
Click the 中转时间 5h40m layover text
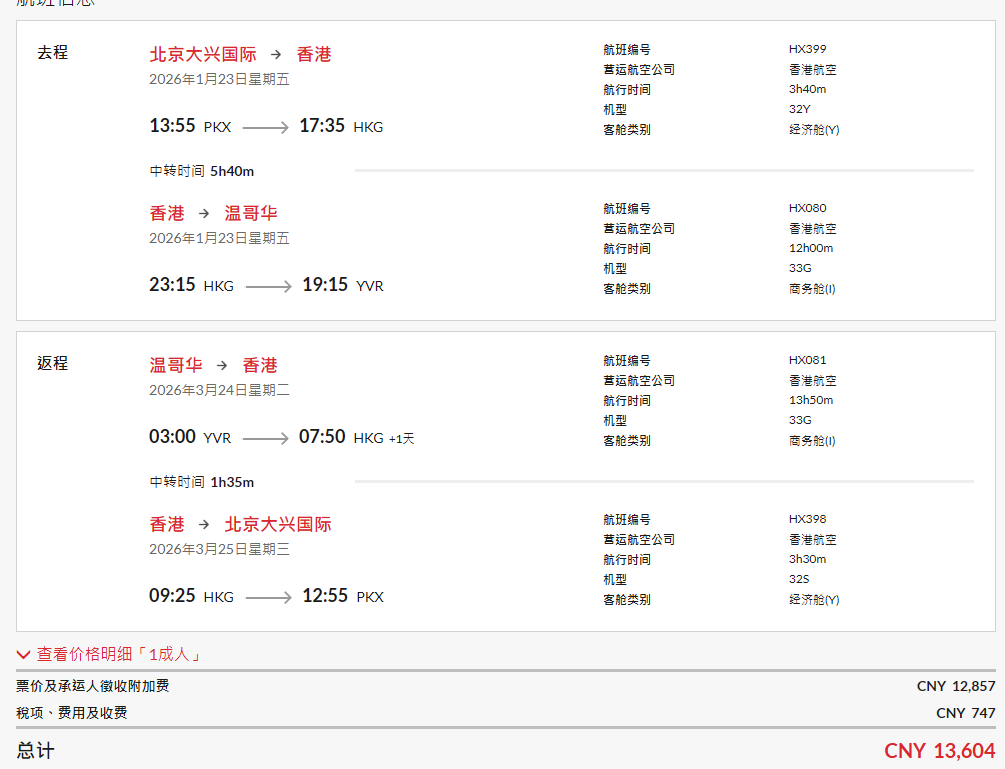point(202,171)
